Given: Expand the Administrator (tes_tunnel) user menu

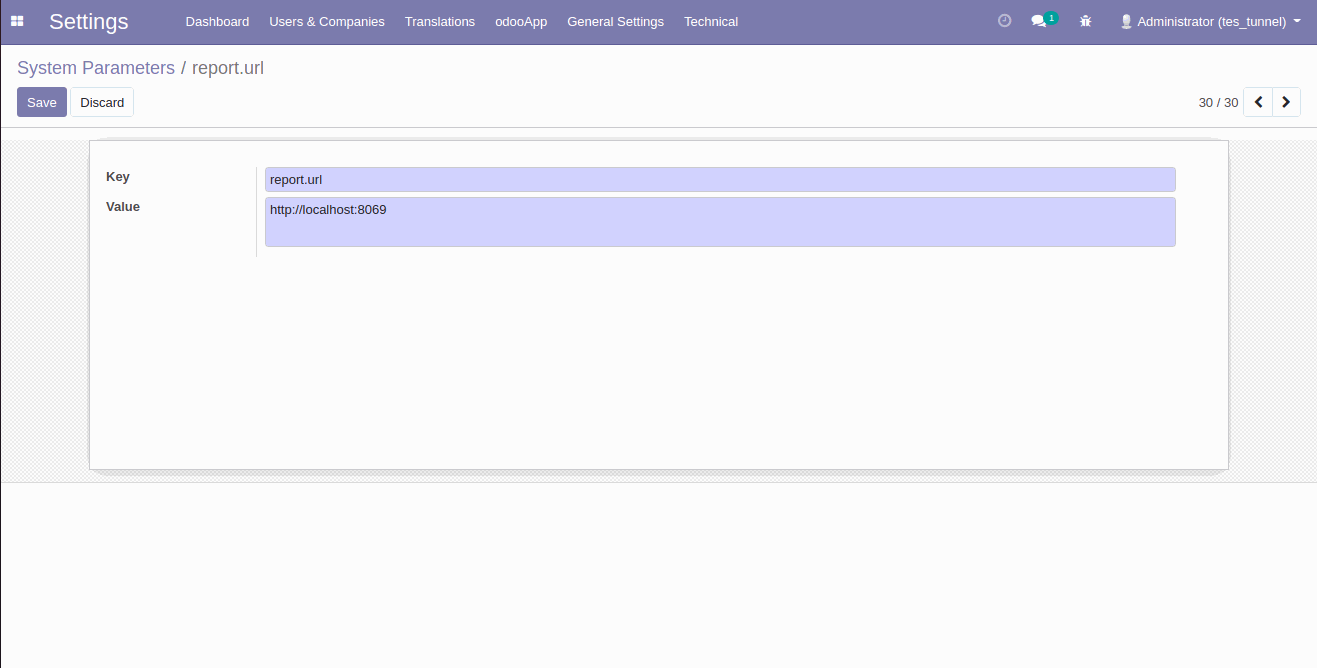Looking at the screenshot, I should point(1210,21).
